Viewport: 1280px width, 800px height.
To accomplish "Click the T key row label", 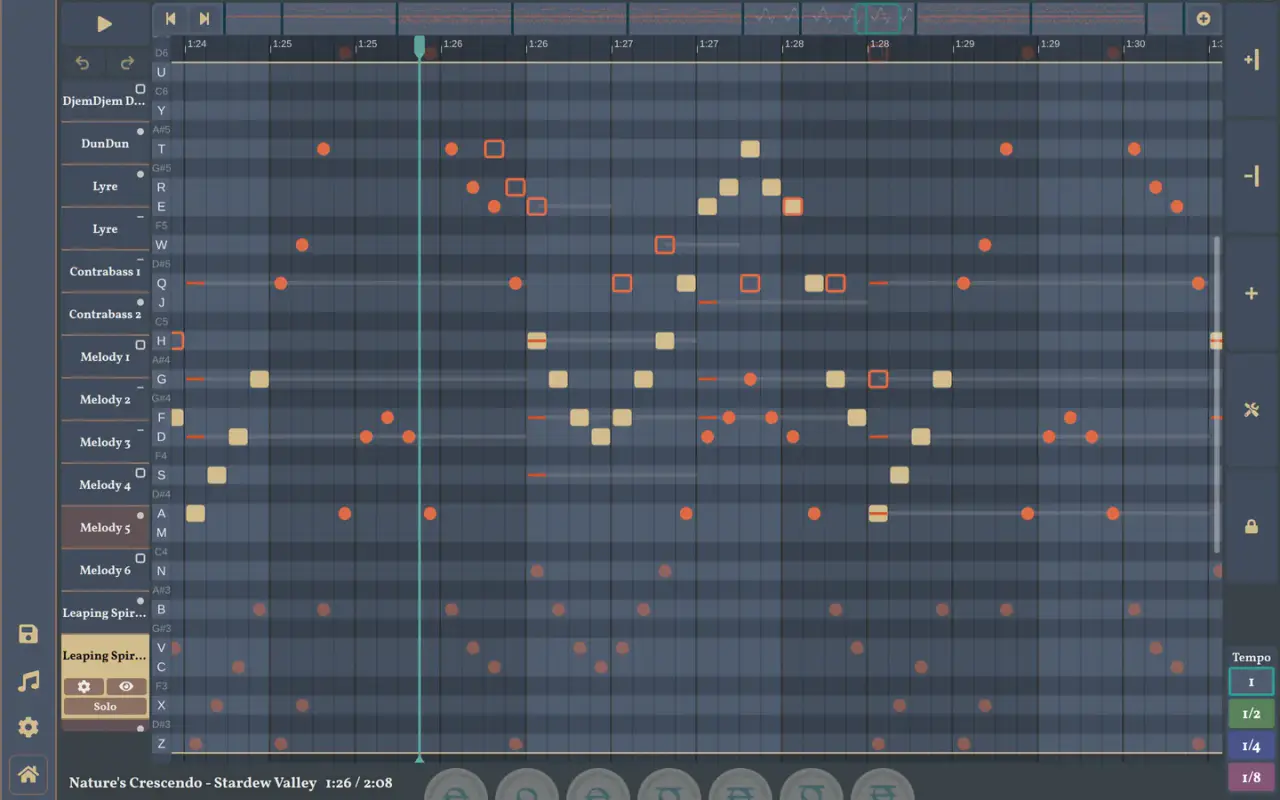I will click(x=161, y=149).
